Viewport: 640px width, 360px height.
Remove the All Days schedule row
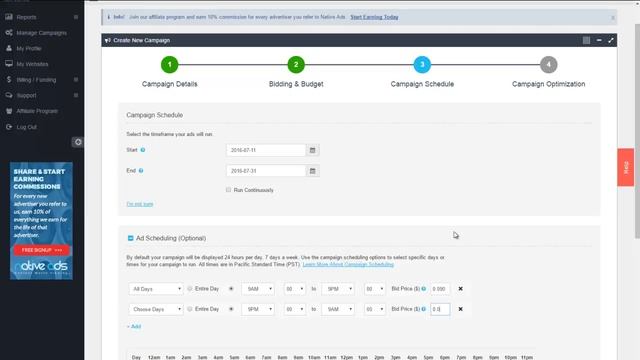click(460, 289)
